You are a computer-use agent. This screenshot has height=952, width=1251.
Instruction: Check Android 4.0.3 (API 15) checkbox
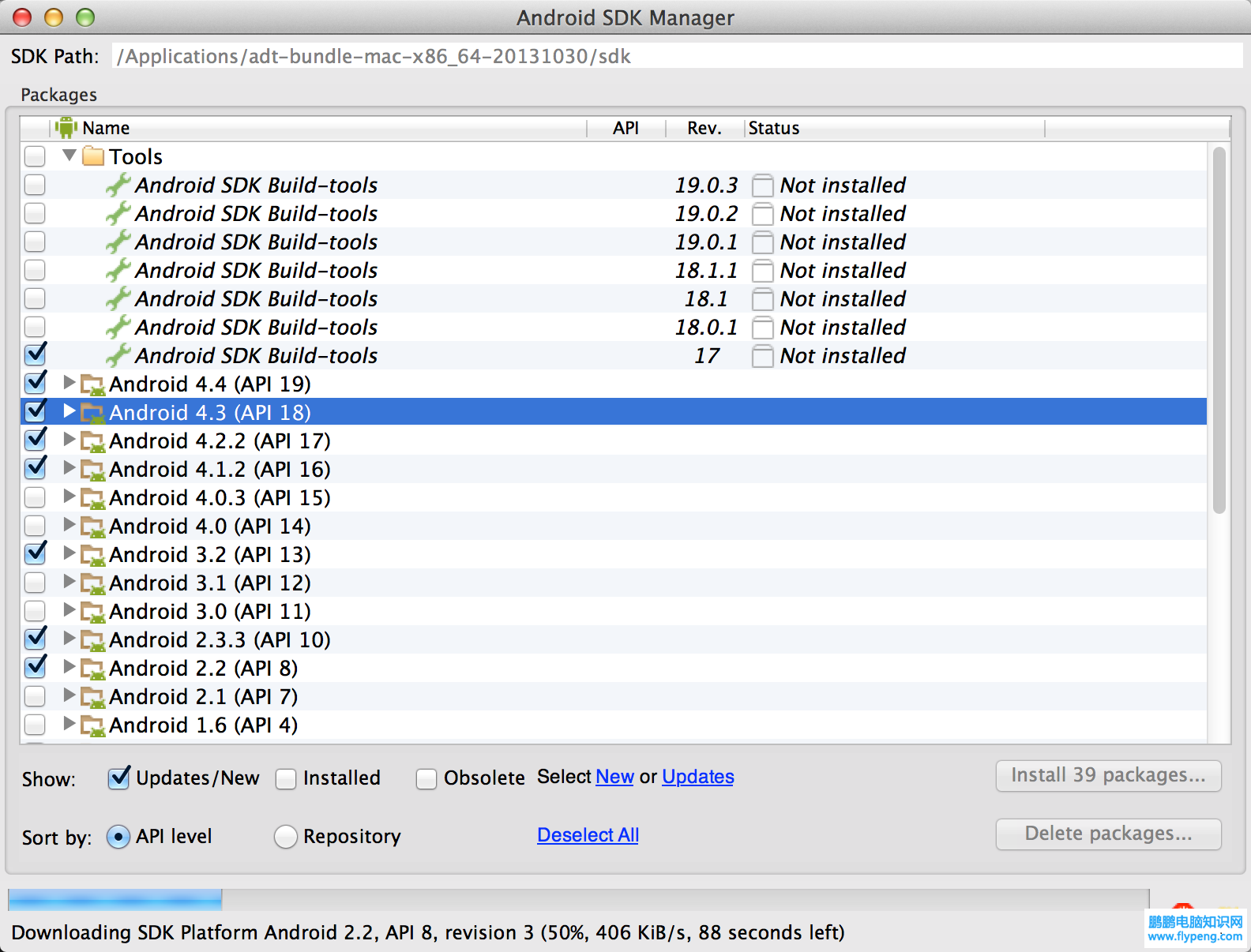pos(35,497)
